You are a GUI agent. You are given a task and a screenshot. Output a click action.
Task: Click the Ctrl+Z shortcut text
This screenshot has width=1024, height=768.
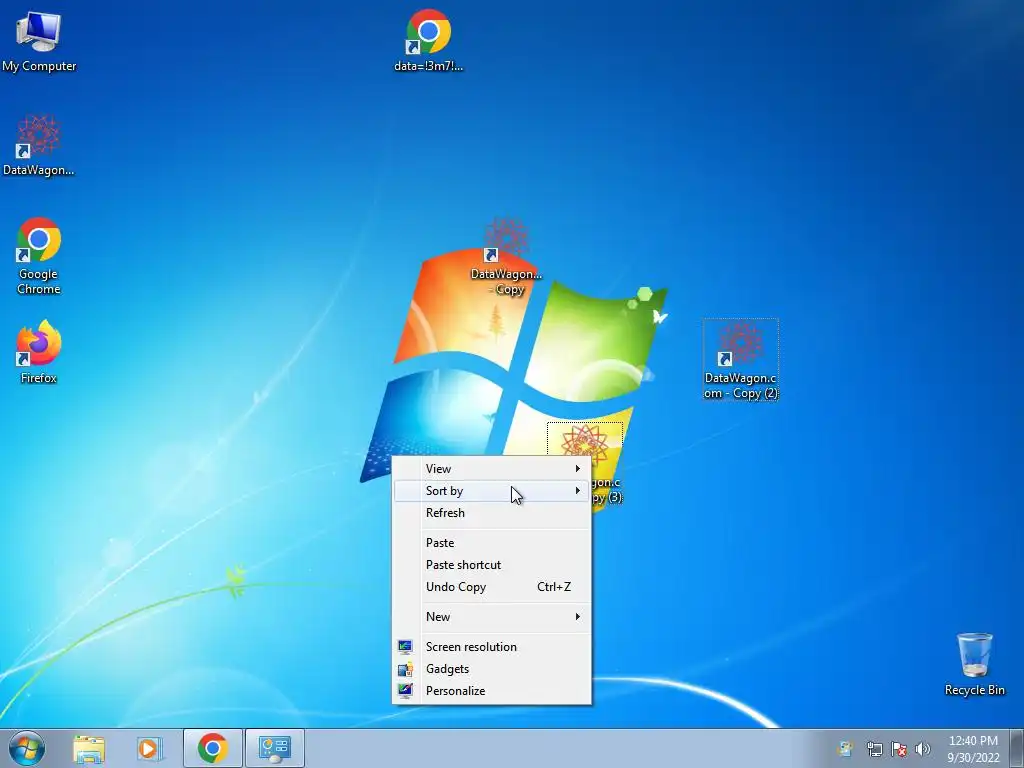[554, 586]
